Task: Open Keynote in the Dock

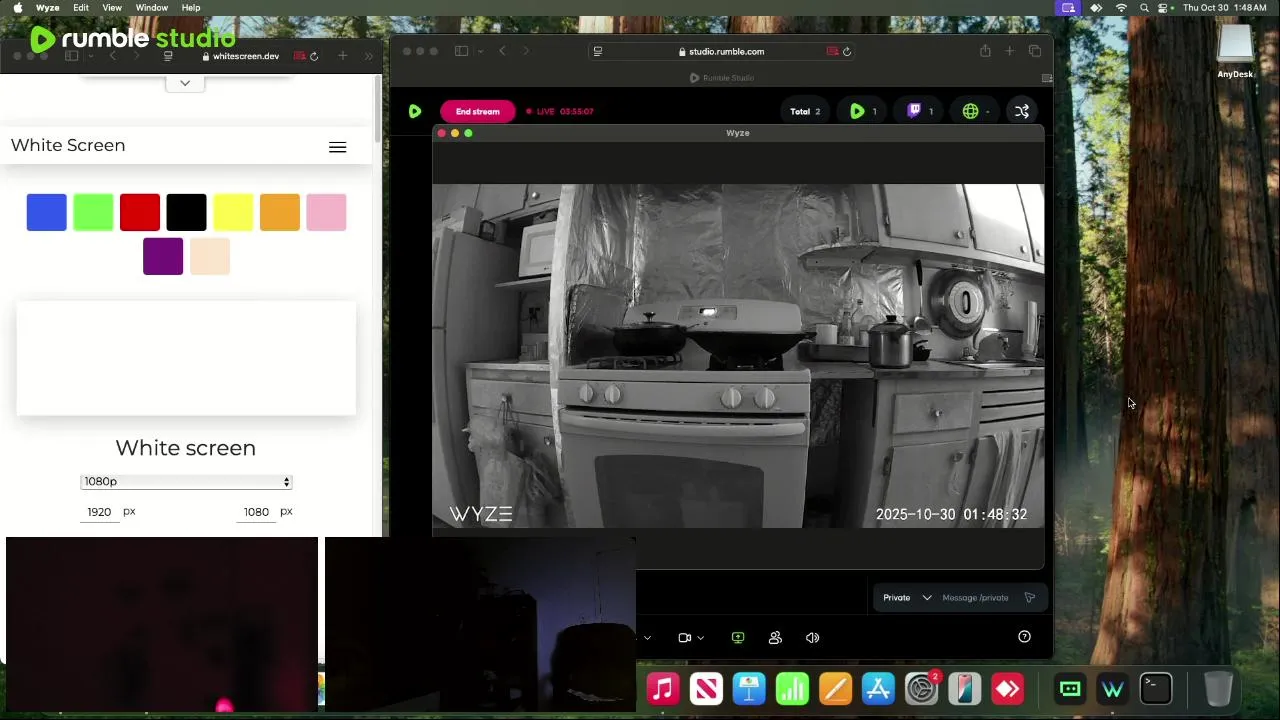Action: coord(749,689)
